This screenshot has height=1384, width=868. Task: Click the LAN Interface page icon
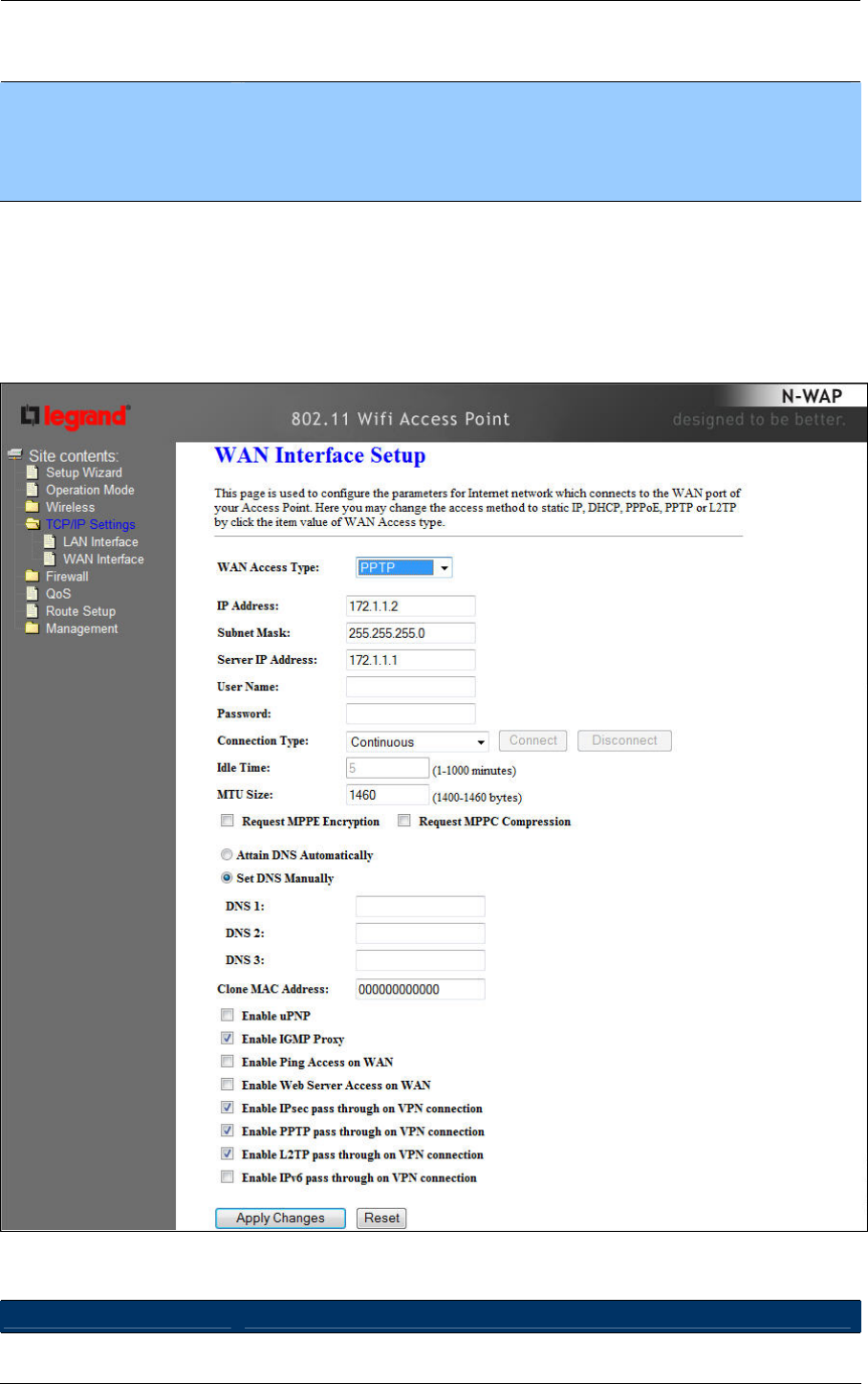click(50, 541)
